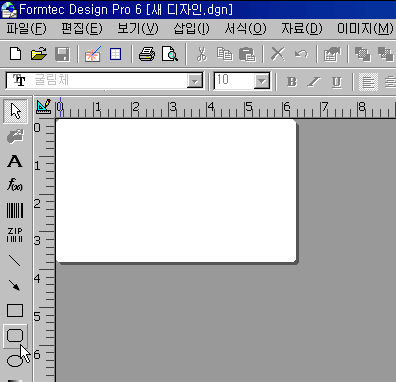This screenshot has height=382, width=396.
Task: Click the Formtec app icon in title bar
Action: tap(9, 9)
